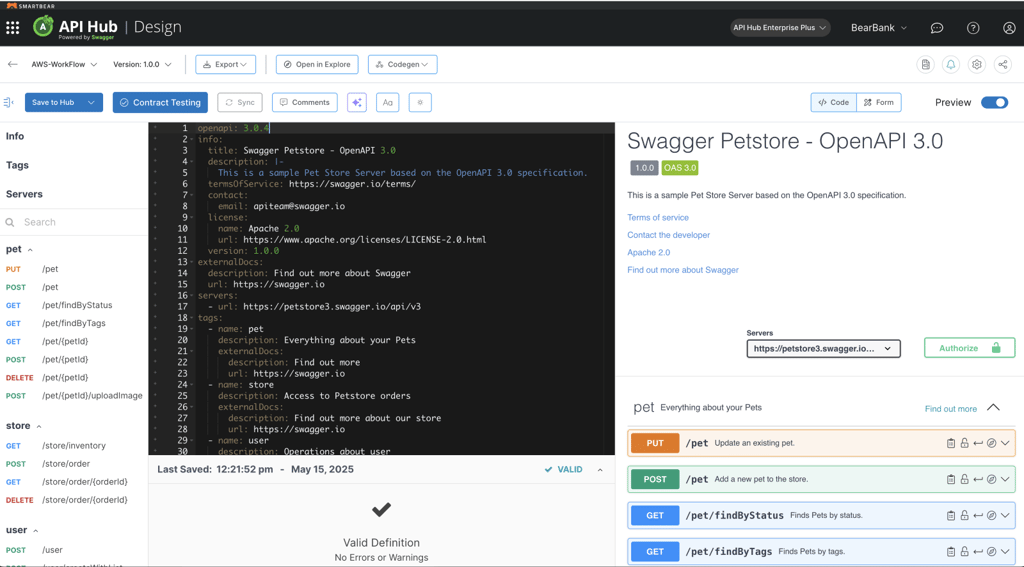Viewport: 1024px width, 567px height.
Task: Select Servers in the sidebar
Action: pyautogui.click(x=24, y=194)
